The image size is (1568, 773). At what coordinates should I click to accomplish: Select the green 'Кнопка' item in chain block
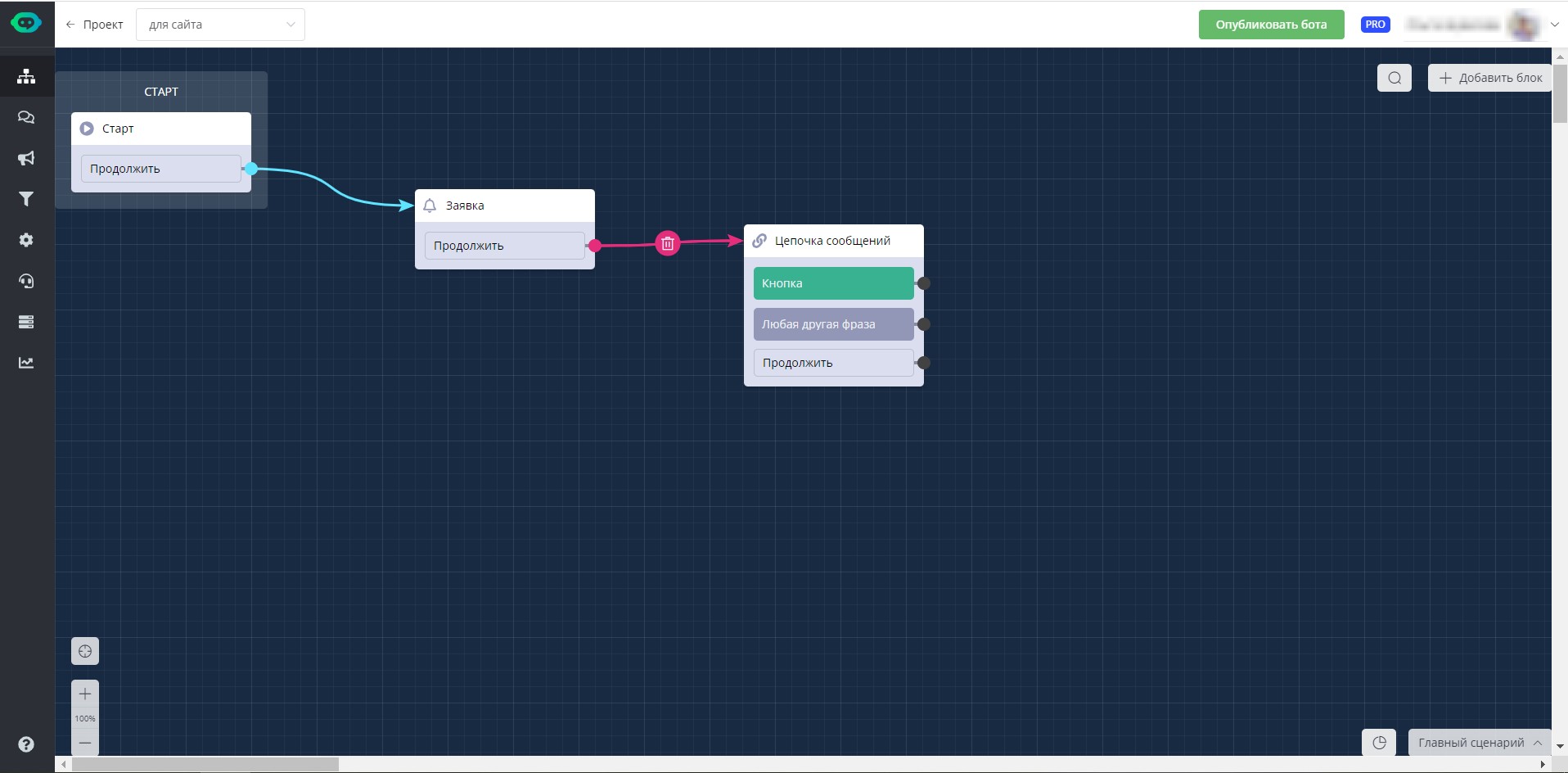[833, 283]
